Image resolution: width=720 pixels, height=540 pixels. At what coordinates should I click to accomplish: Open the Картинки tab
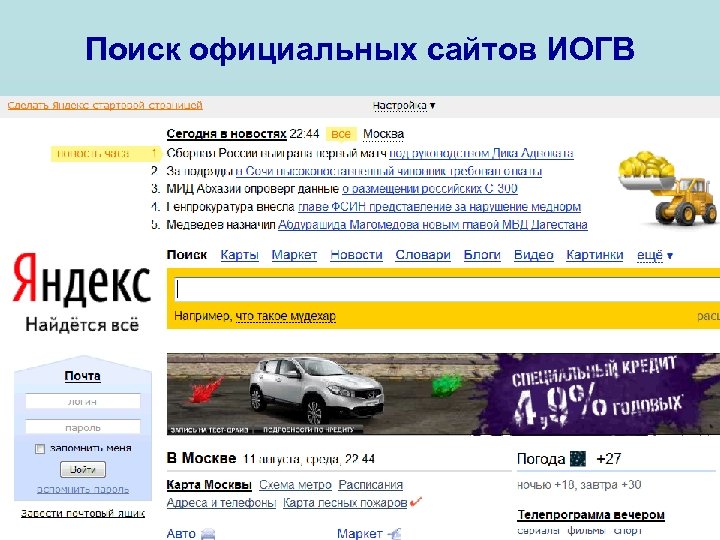click(x=595, y=255)
